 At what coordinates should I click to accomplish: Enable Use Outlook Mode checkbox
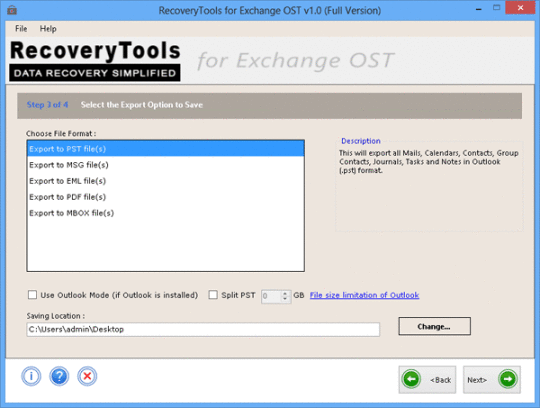tap(32, 295)
